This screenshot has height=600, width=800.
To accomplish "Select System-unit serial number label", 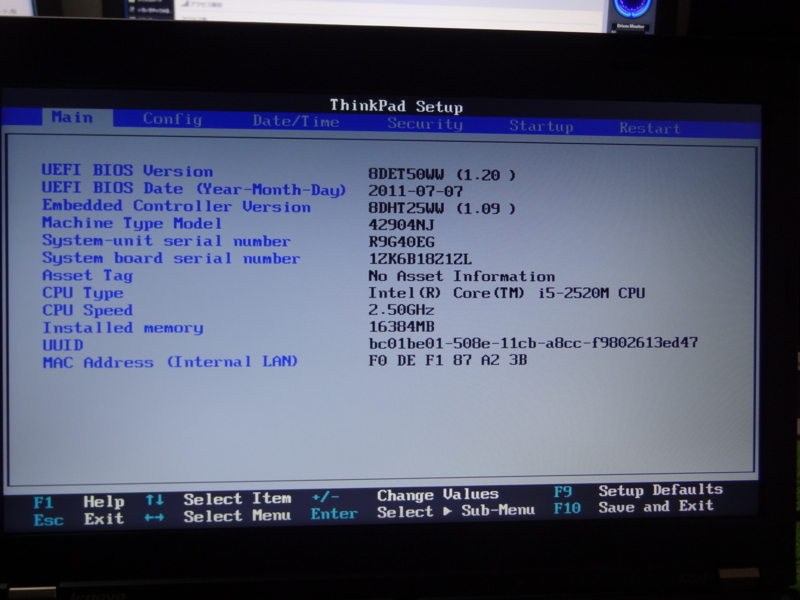I will [x=166, y=240].
